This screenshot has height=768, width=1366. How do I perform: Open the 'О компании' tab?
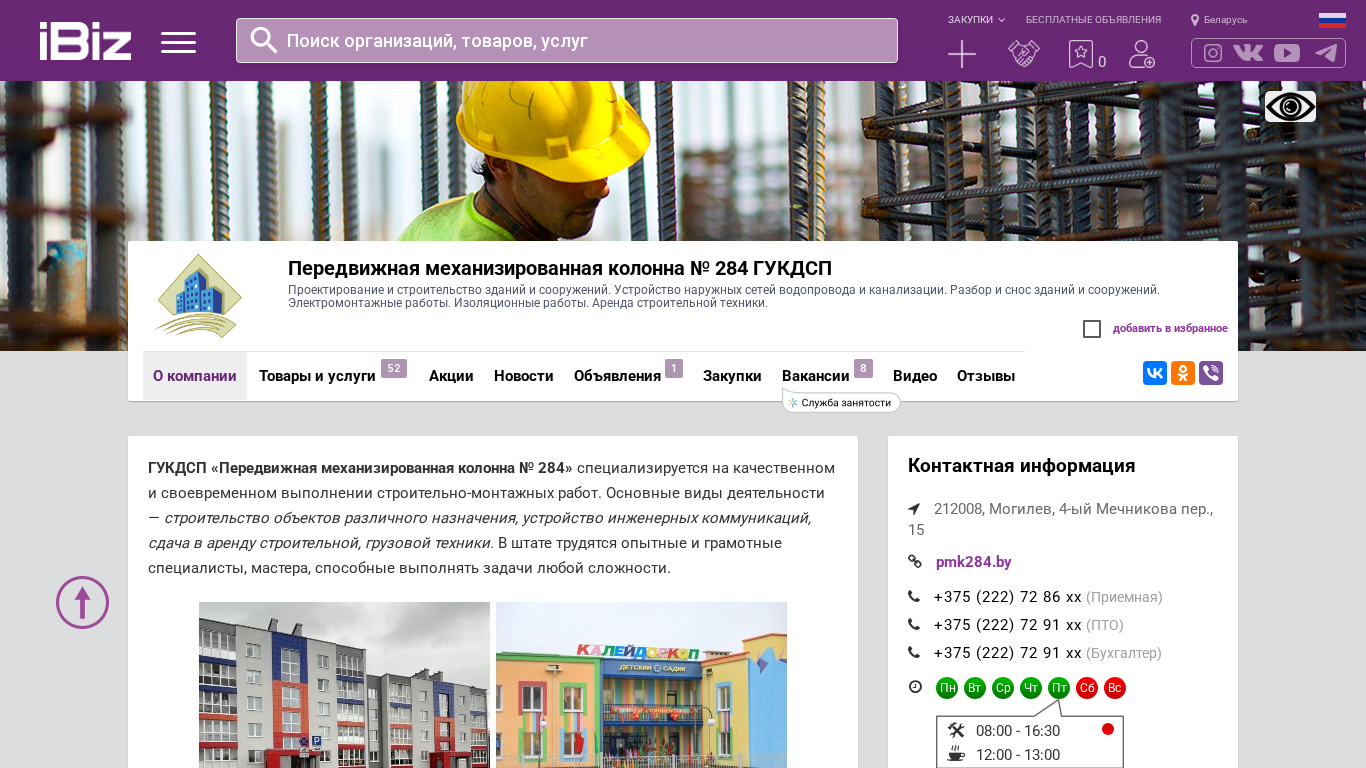[195, 376]
